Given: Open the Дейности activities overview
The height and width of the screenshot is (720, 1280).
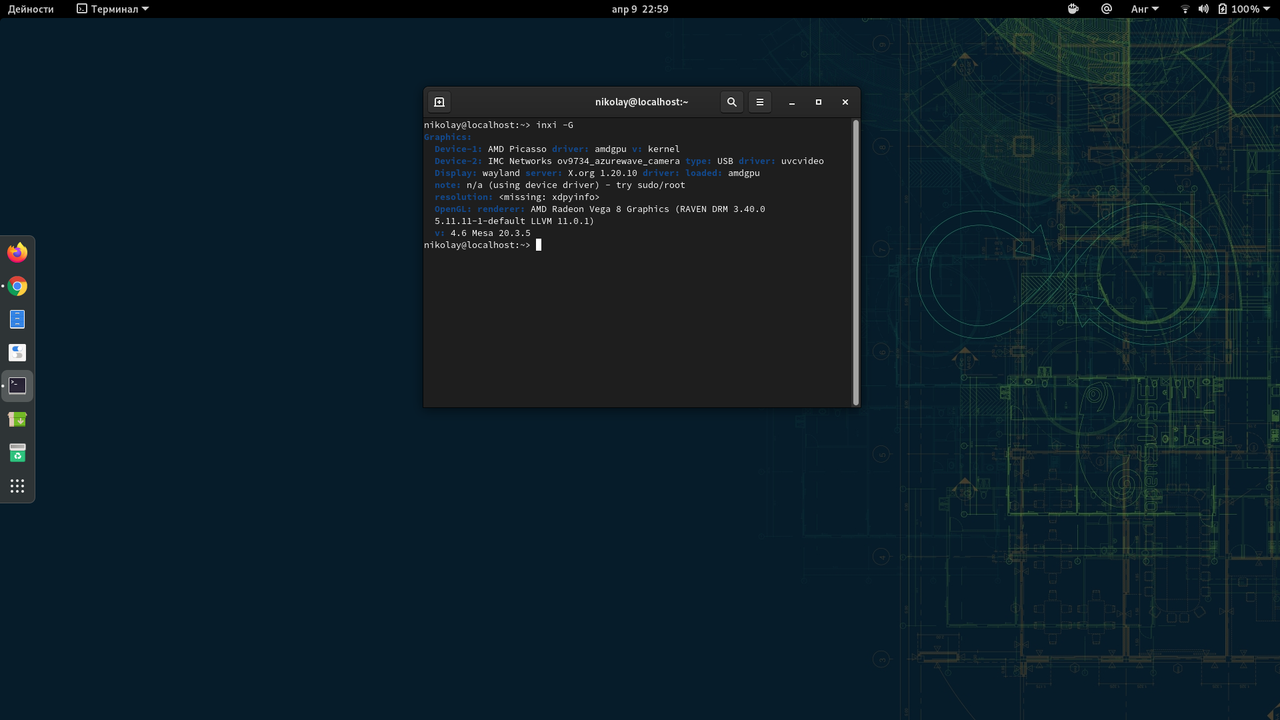Looking at the screenshot, I should point(31,9).
